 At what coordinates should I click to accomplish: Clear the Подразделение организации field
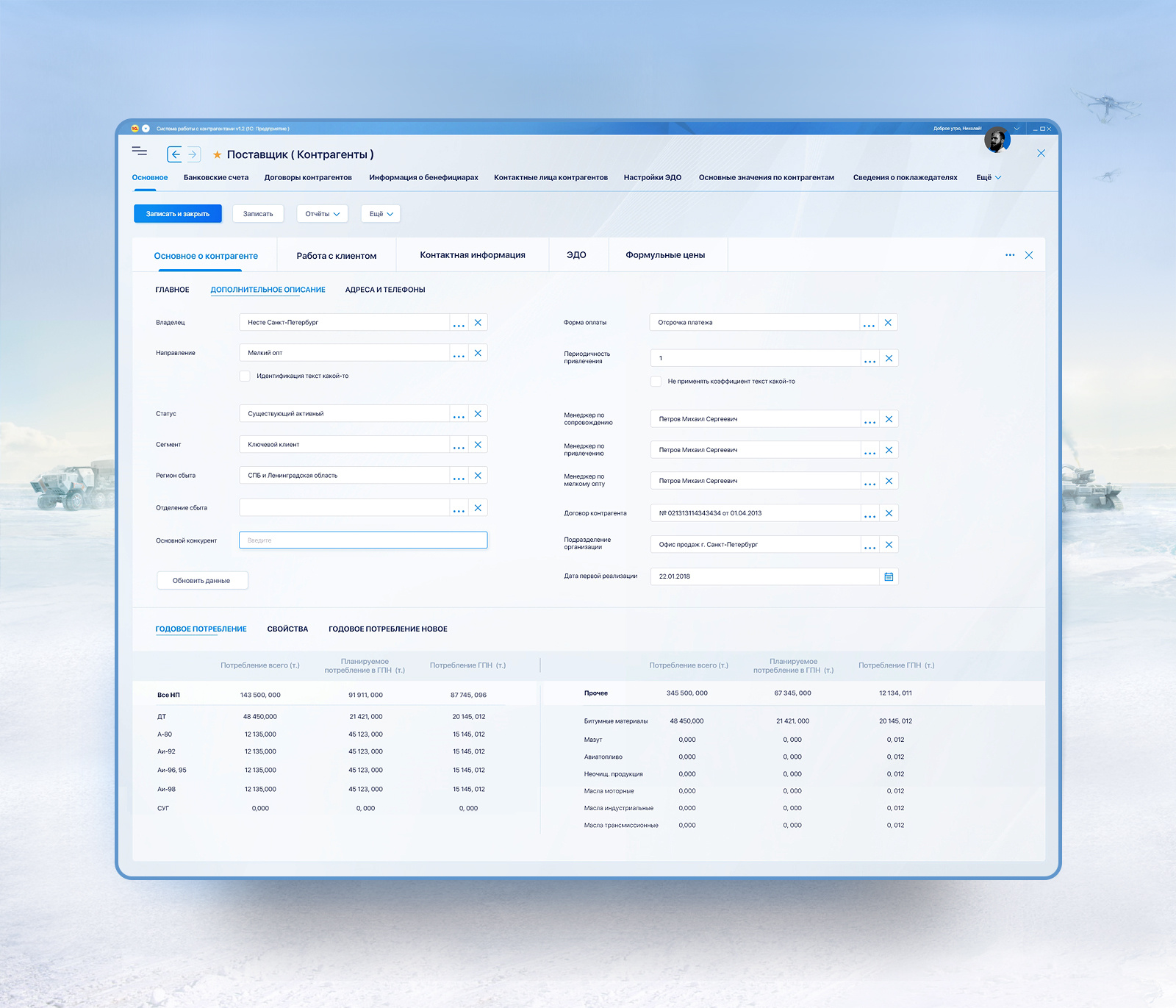click(x=889, y=545)
